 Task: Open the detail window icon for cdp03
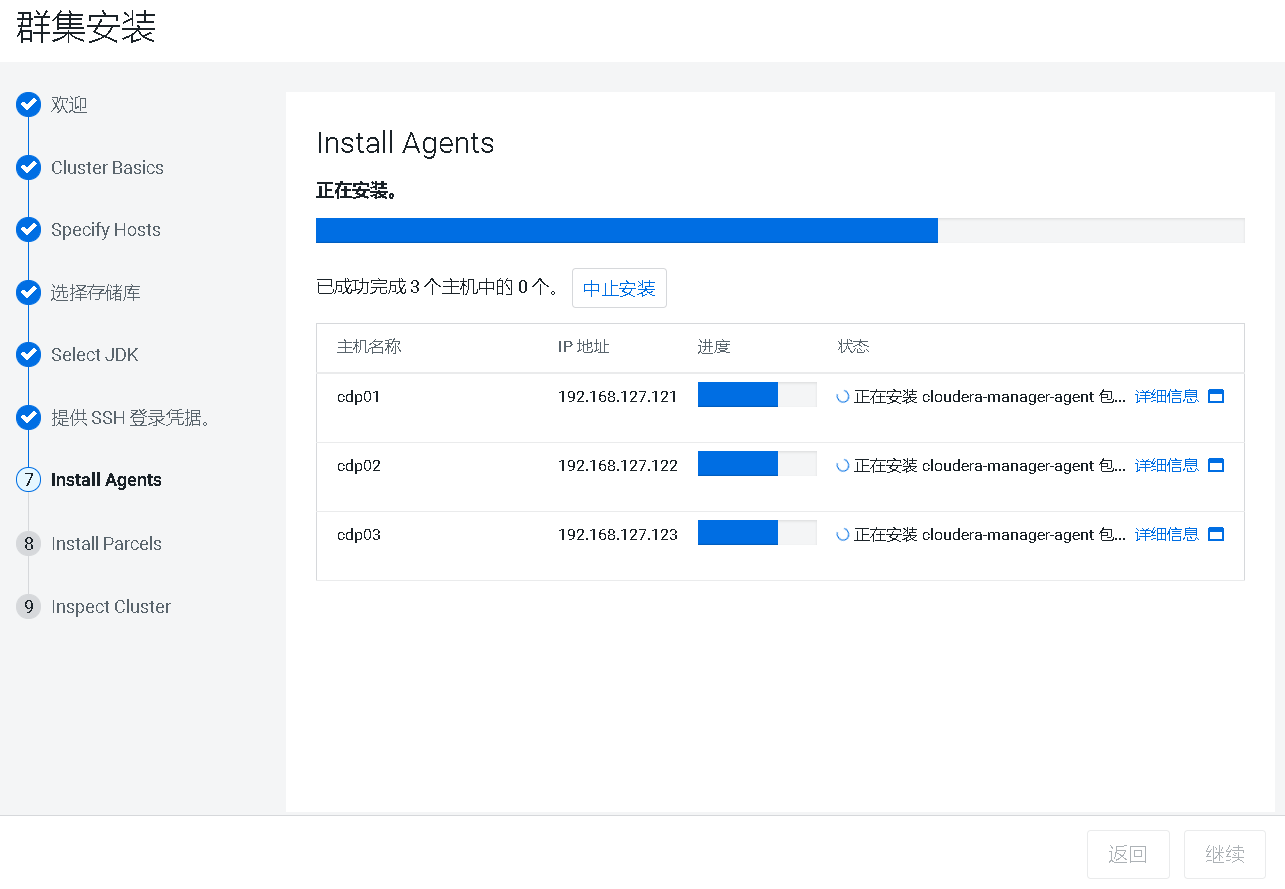(x=1216, y=534)
